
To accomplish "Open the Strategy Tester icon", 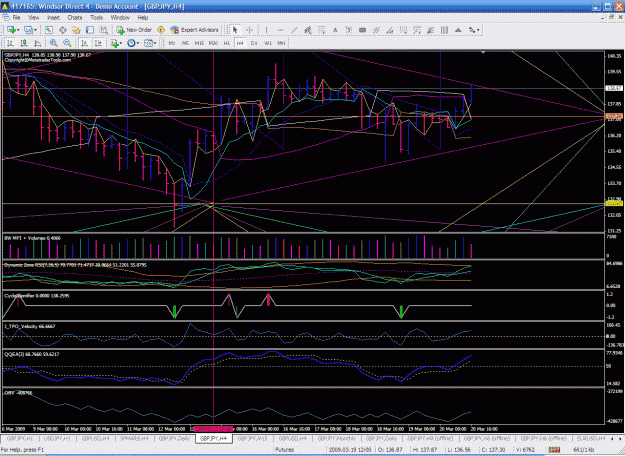I will click(x=104, y=30).
